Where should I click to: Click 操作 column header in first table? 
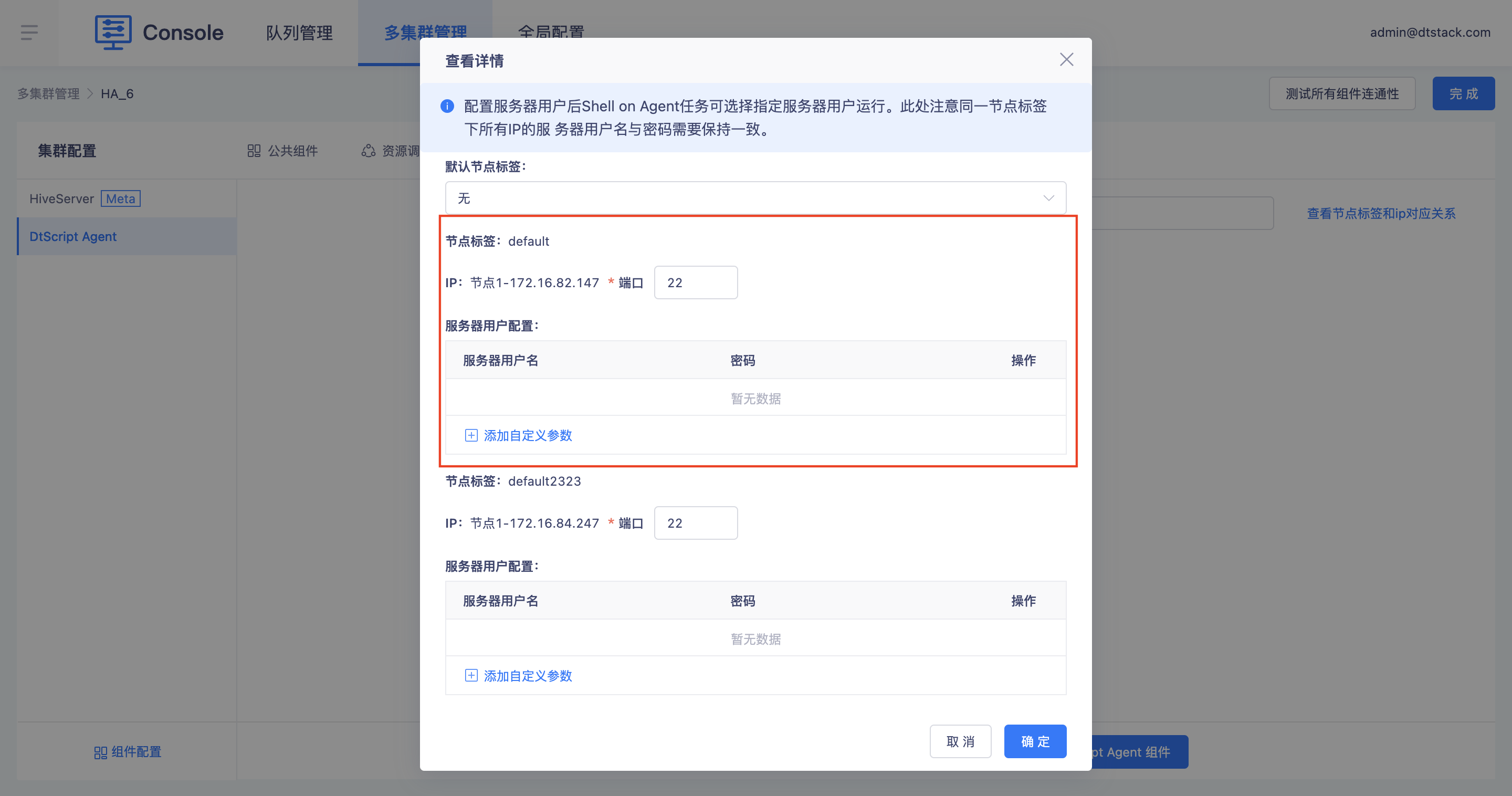click(x=1023, y=360)
